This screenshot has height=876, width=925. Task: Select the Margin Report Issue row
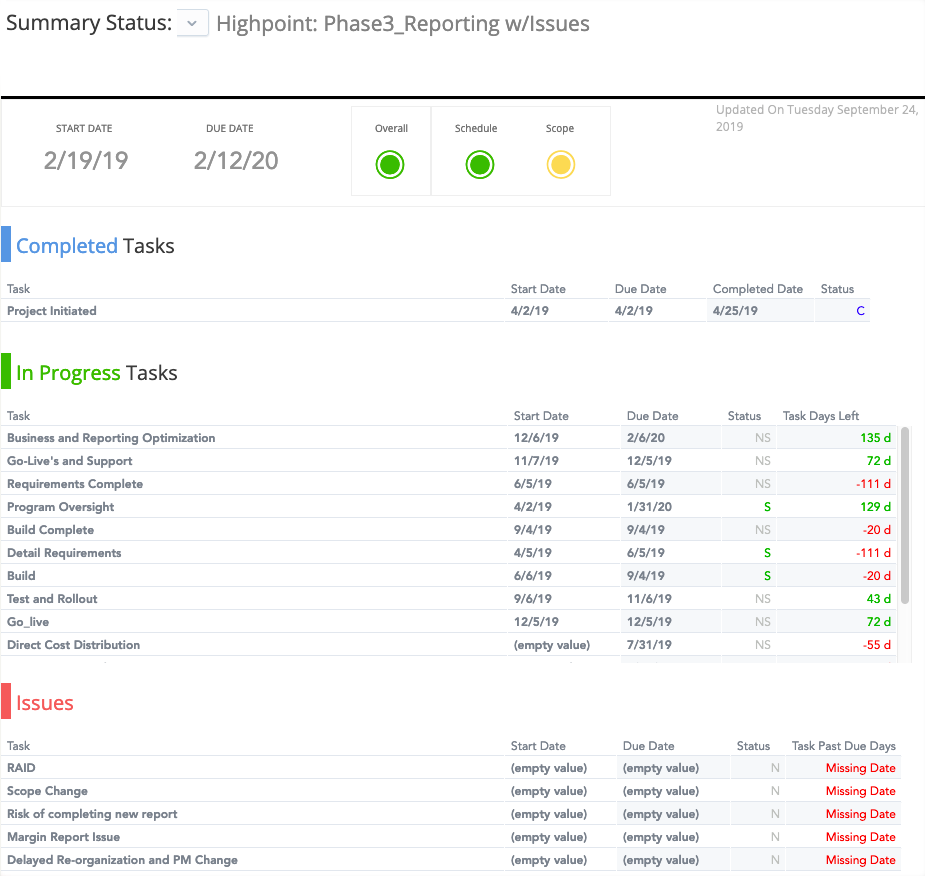[63, 836]
